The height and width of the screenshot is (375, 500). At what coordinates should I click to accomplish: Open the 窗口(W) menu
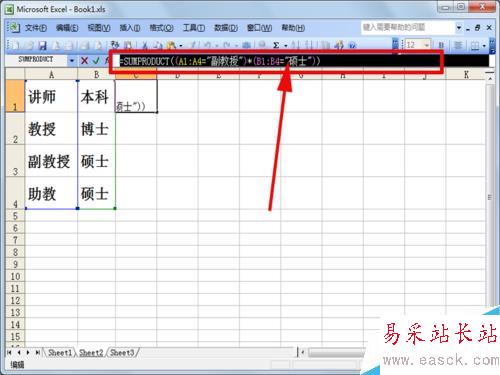[x=259, y=28]
